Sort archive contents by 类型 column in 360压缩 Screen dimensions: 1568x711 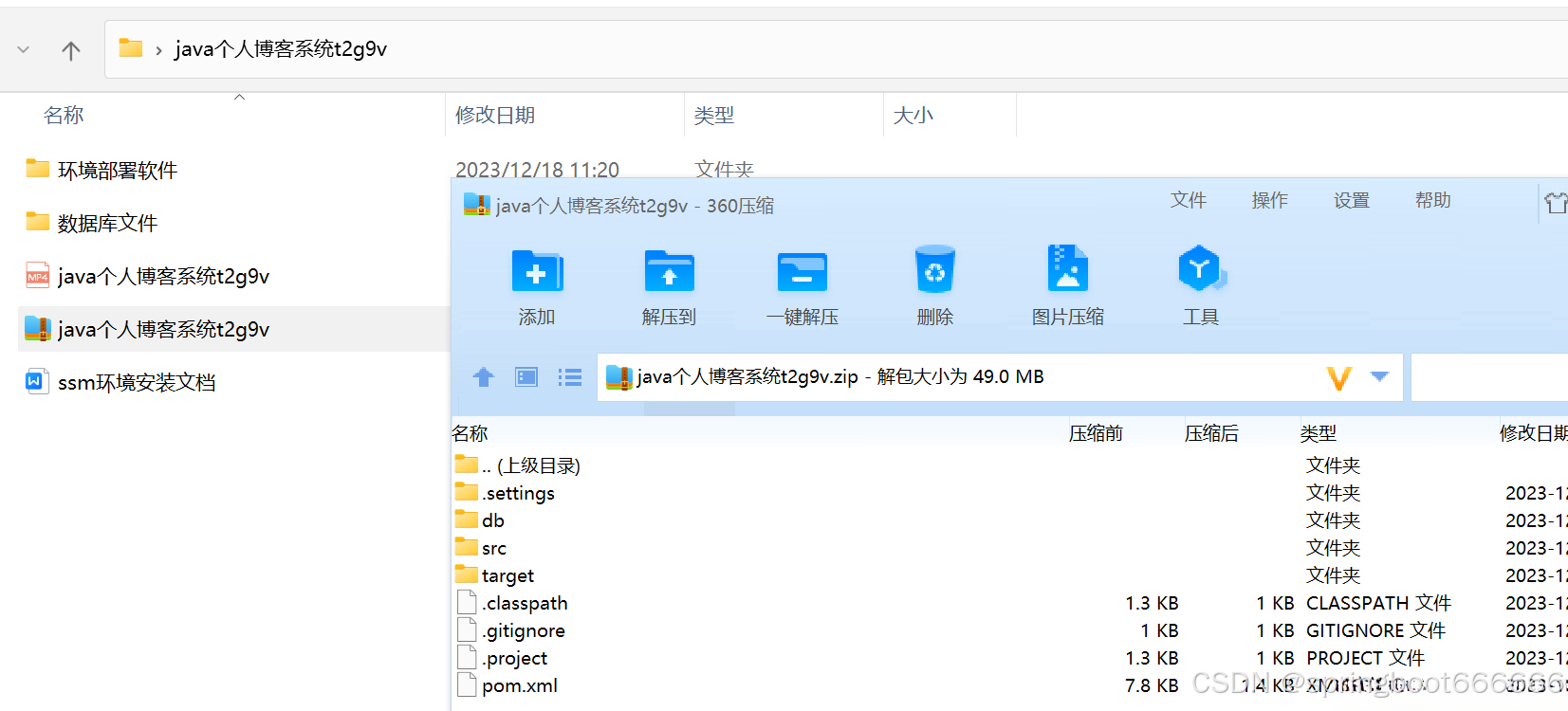click(x=1319, y=433)
